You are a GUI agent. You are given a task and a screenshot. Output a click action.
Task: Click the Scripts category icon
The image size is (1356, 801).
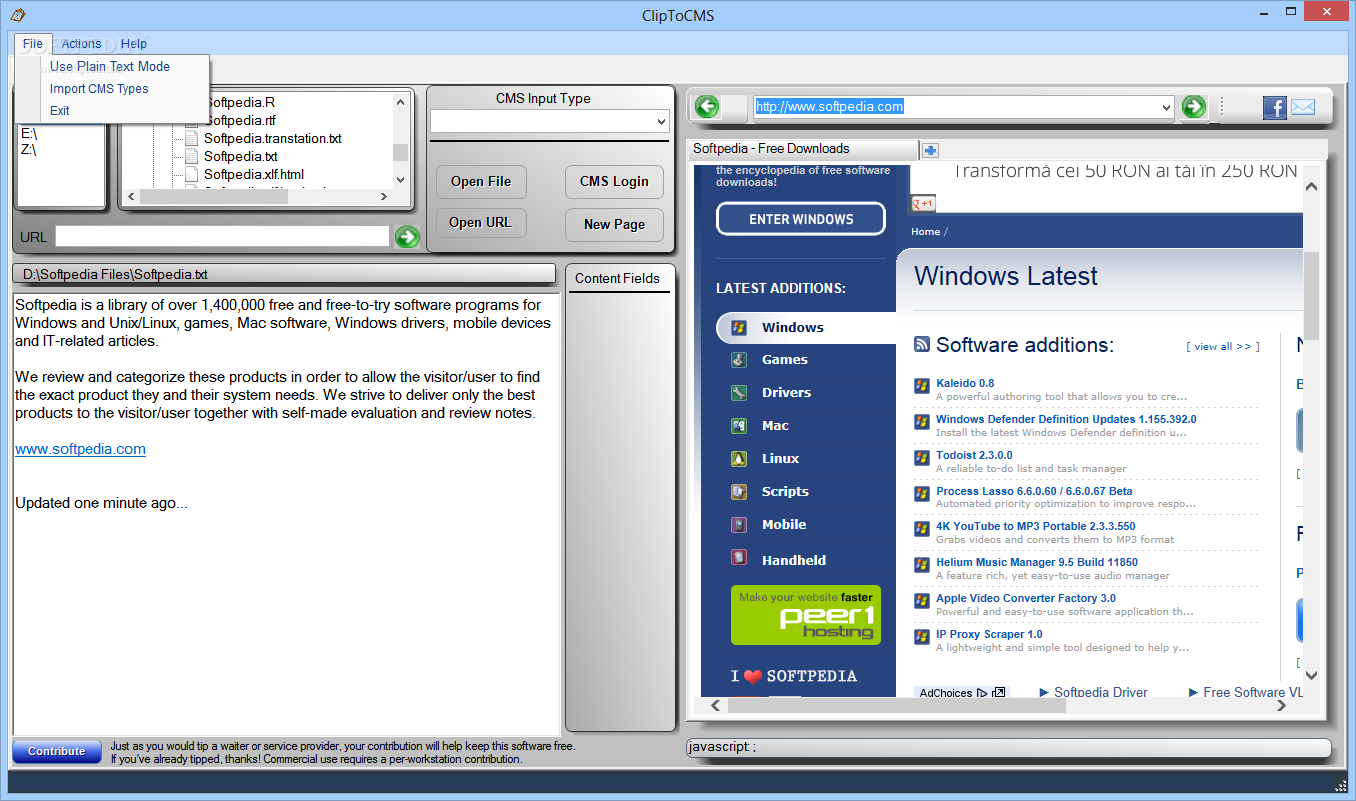pos(739,492)
